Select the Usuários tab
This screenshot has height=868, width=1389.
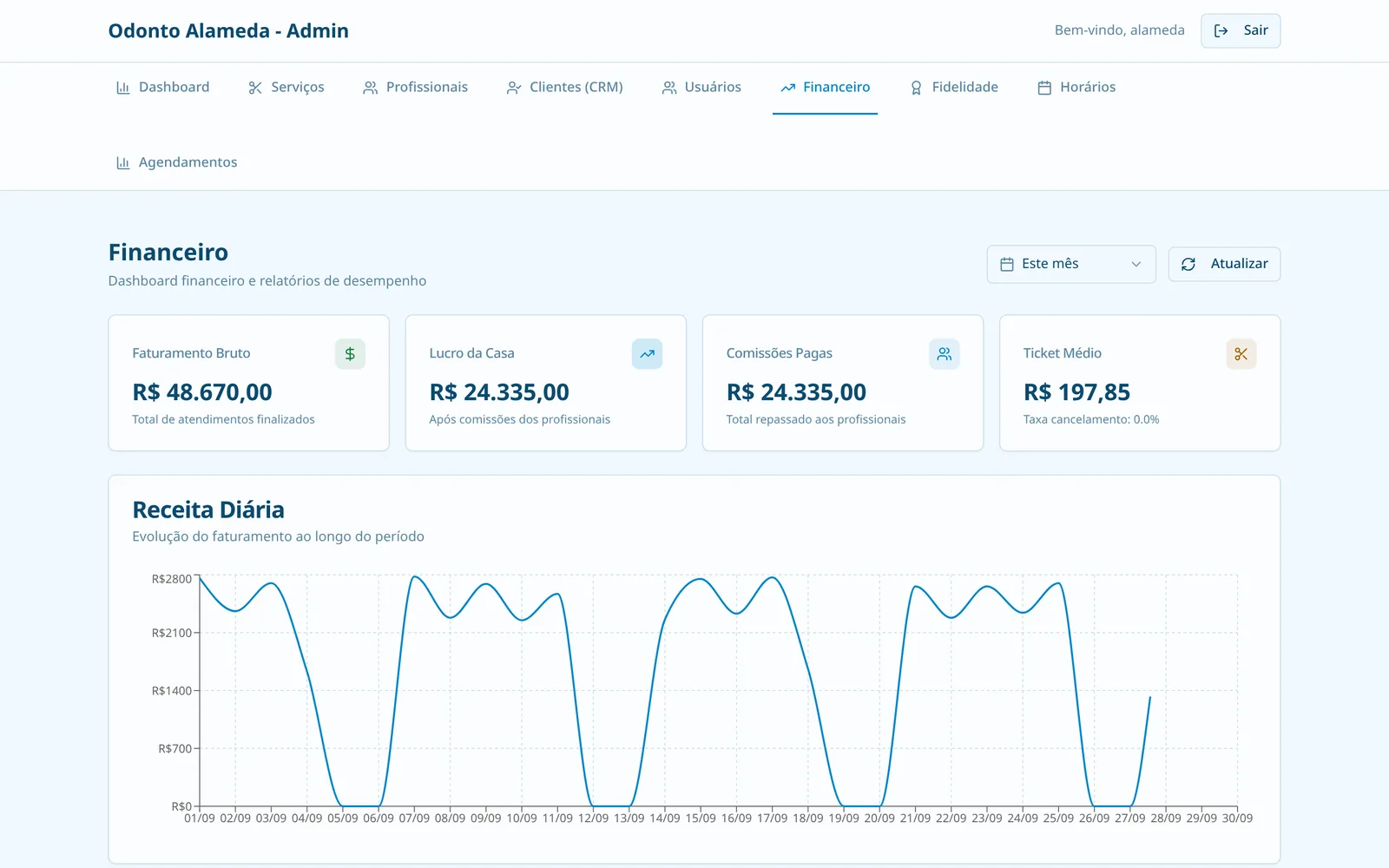(701, 87)
